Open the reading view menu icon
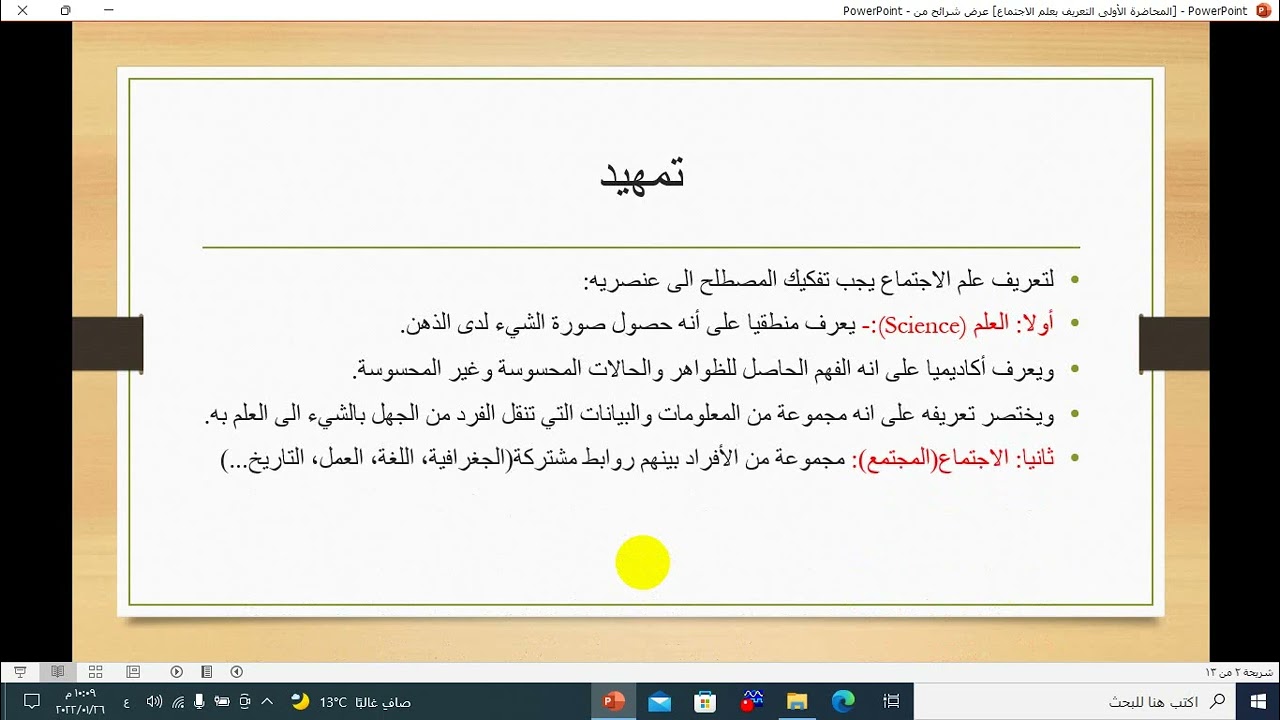 click(x=207, y=672)
